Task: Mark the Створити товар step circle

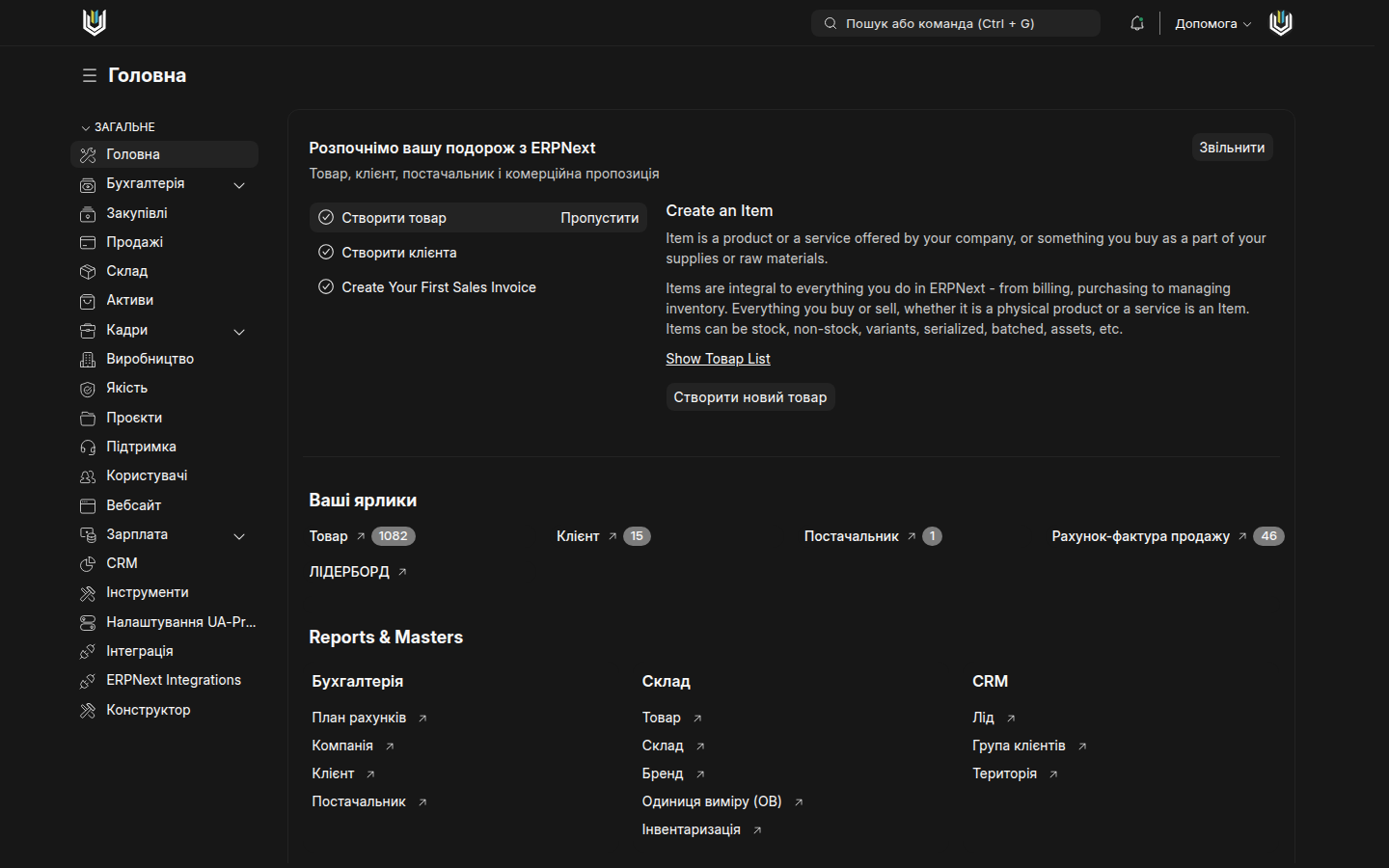Action: point(326,218)
